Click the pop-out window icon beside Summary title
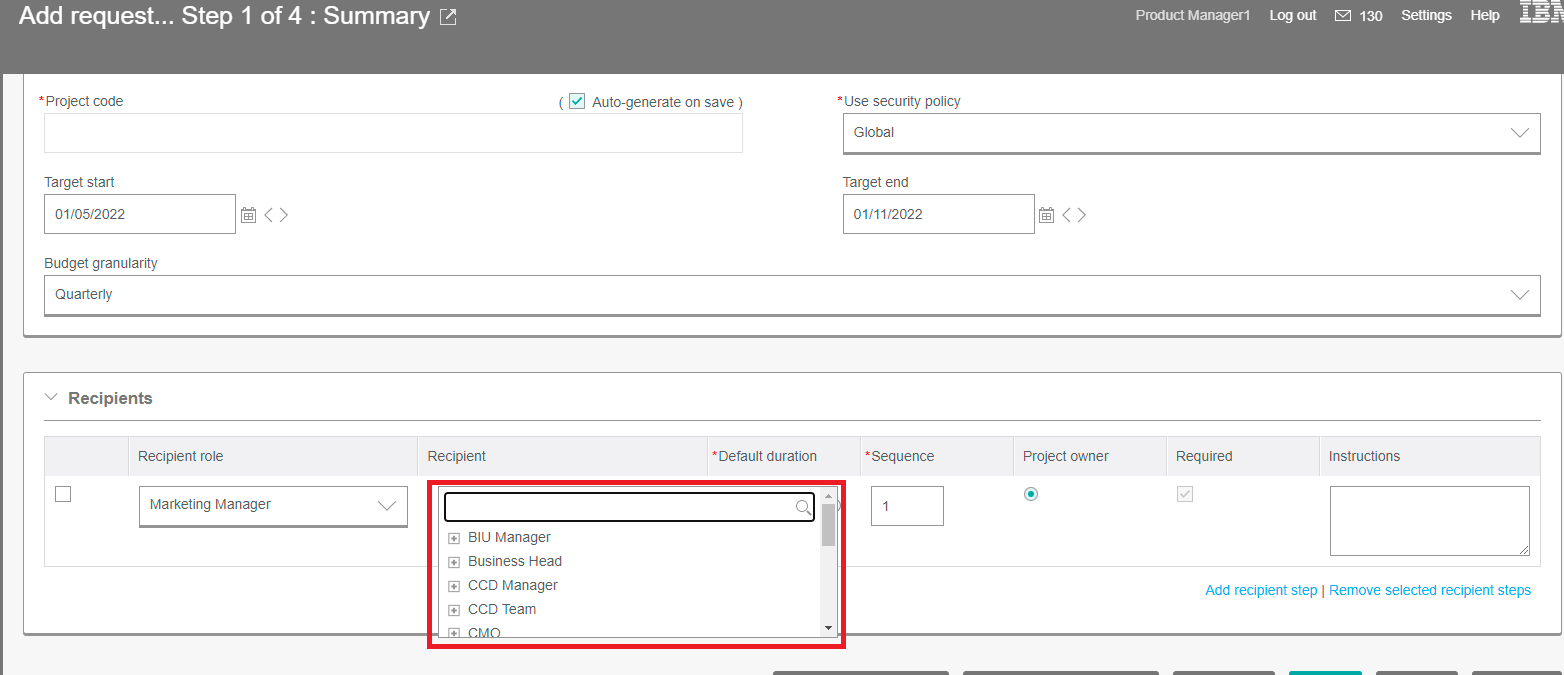Viewport: 1564px width, 675px height. click(x=448, y=17)
